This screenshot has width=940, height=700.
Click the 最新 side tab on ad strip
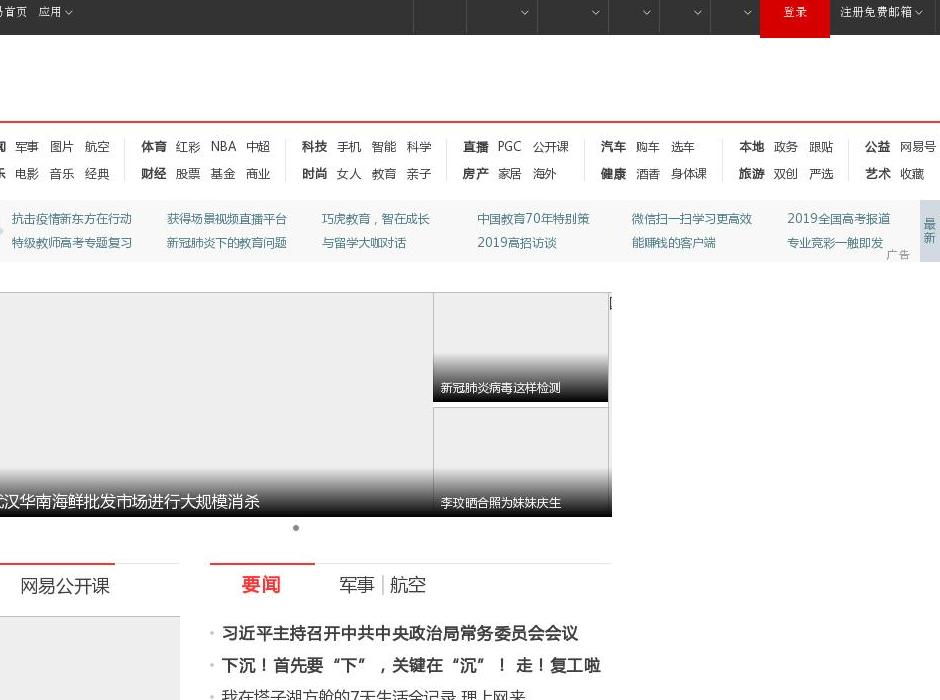tap(929, 231)
